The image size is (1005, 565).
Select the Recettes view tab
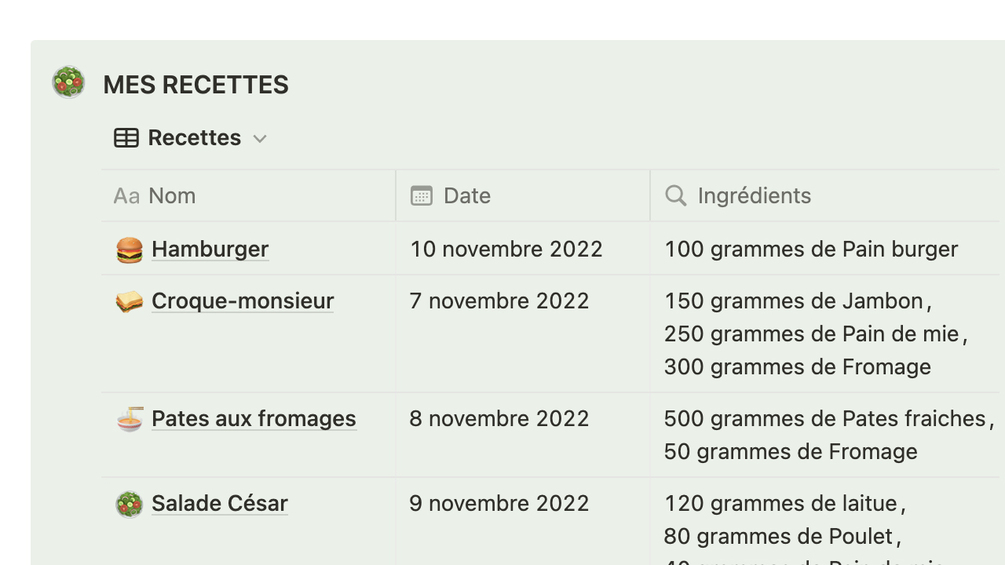(194, 138)
